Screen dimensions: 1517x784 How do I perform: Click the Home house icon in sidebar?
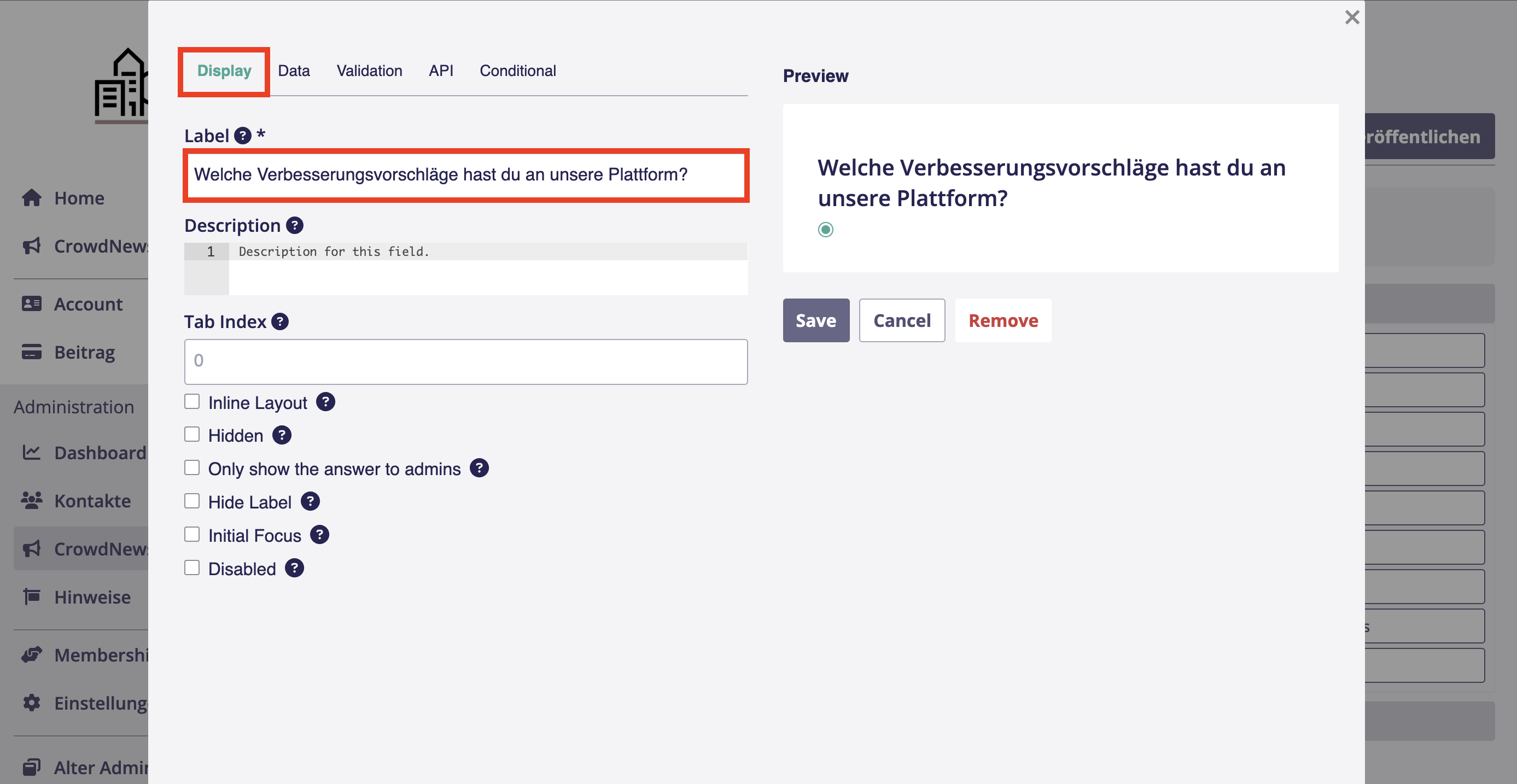click(x=32, y=198)
